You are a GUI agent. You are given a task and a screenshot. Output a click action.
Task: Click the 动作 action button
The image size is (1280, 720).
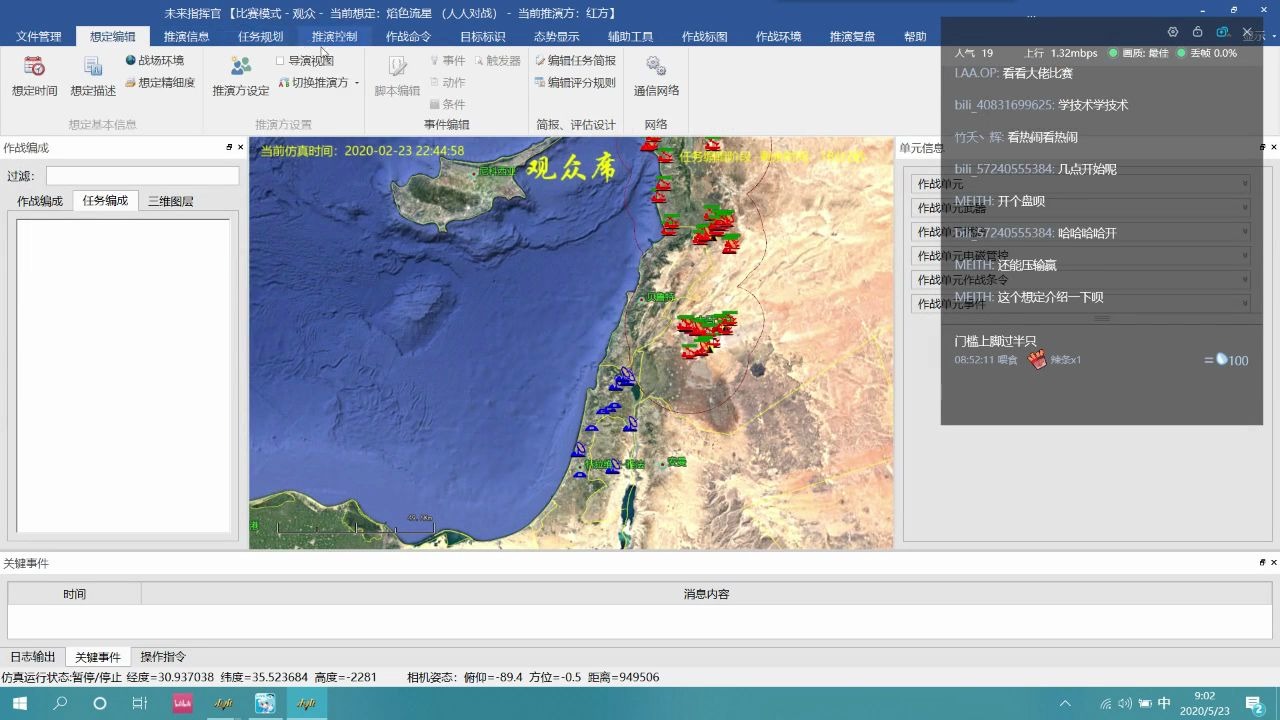447,82
